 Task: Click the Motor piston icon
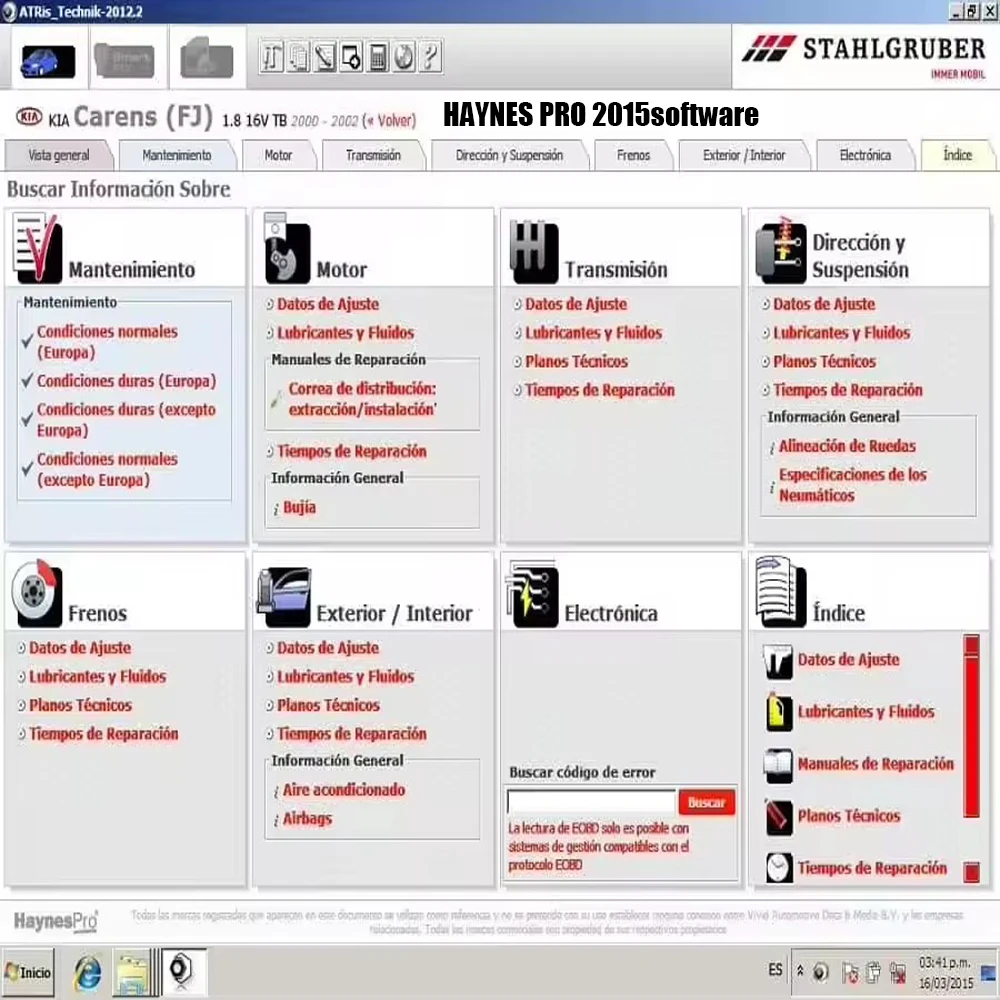(286, 249)
